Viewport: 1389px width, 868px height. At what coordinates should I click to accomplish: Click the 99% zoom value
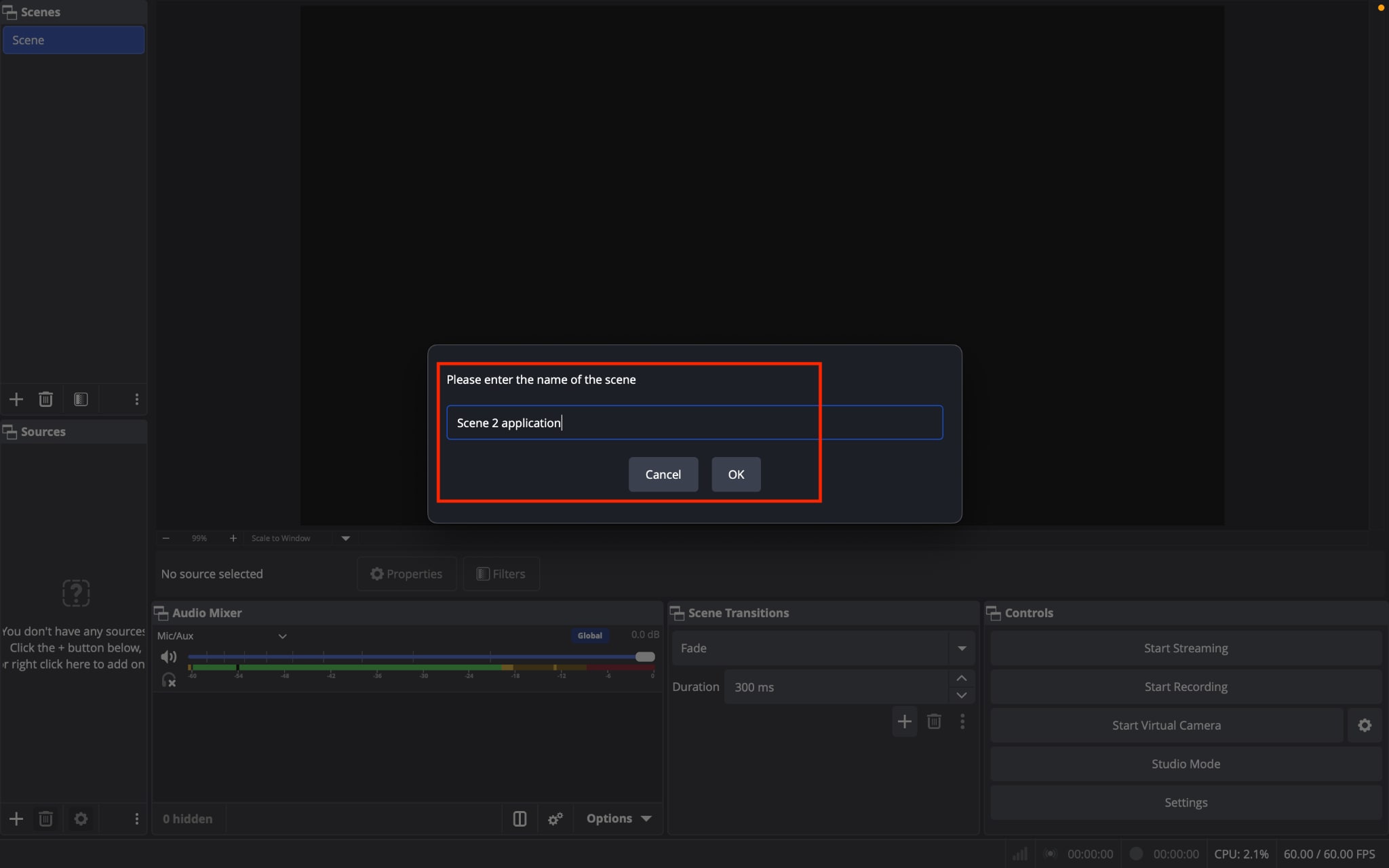click(x=199, y=538)
